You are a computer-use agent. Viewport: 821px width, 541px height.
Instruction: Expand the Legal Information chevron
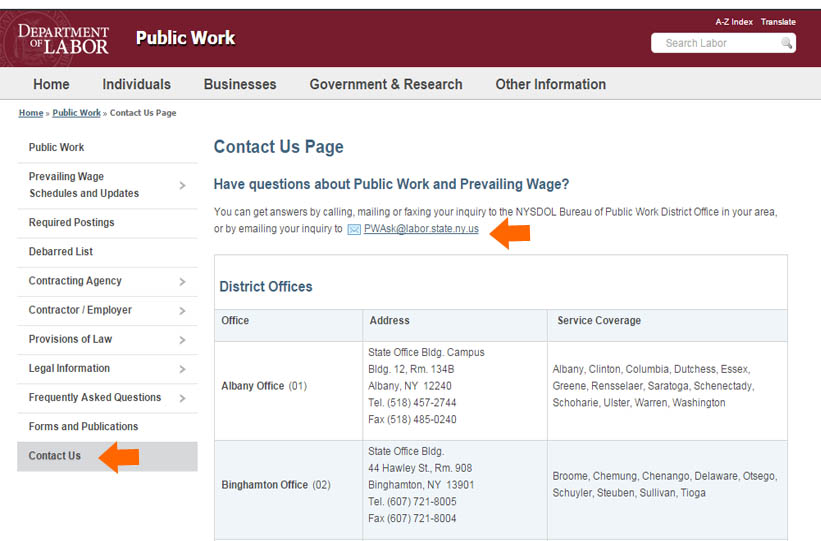click(x=182, y=369)
